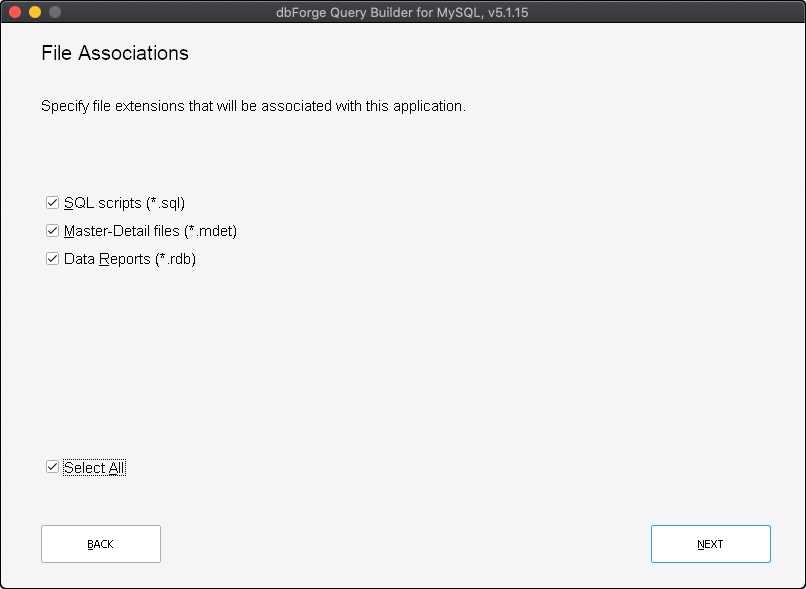The width and height of the screenshot is (806, 589).
Task: Disable Data Reports (*.rdb) association
Action: point(52,259)
